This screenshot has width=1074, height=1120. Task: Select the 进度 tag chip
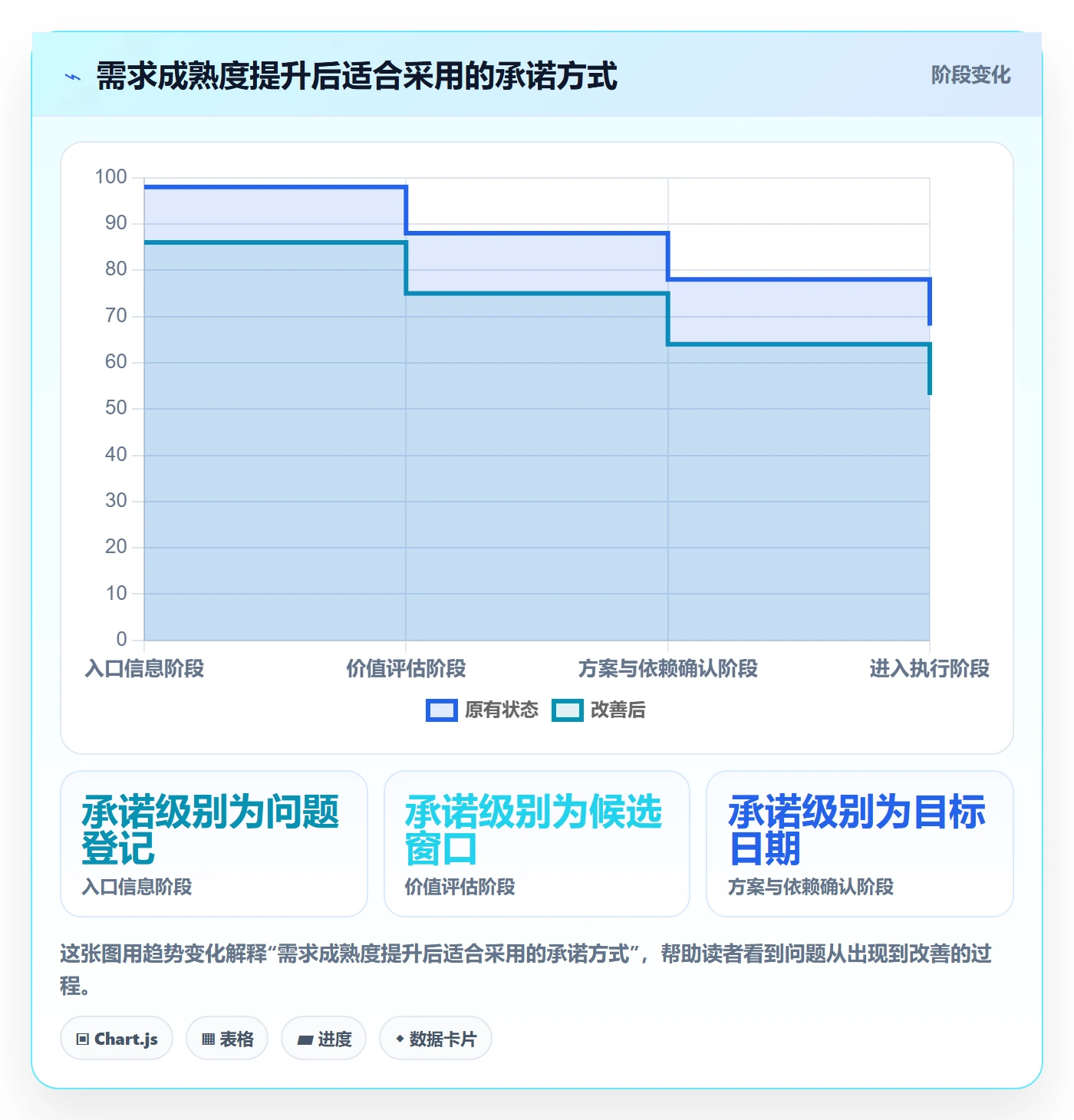click(324, 1039)
